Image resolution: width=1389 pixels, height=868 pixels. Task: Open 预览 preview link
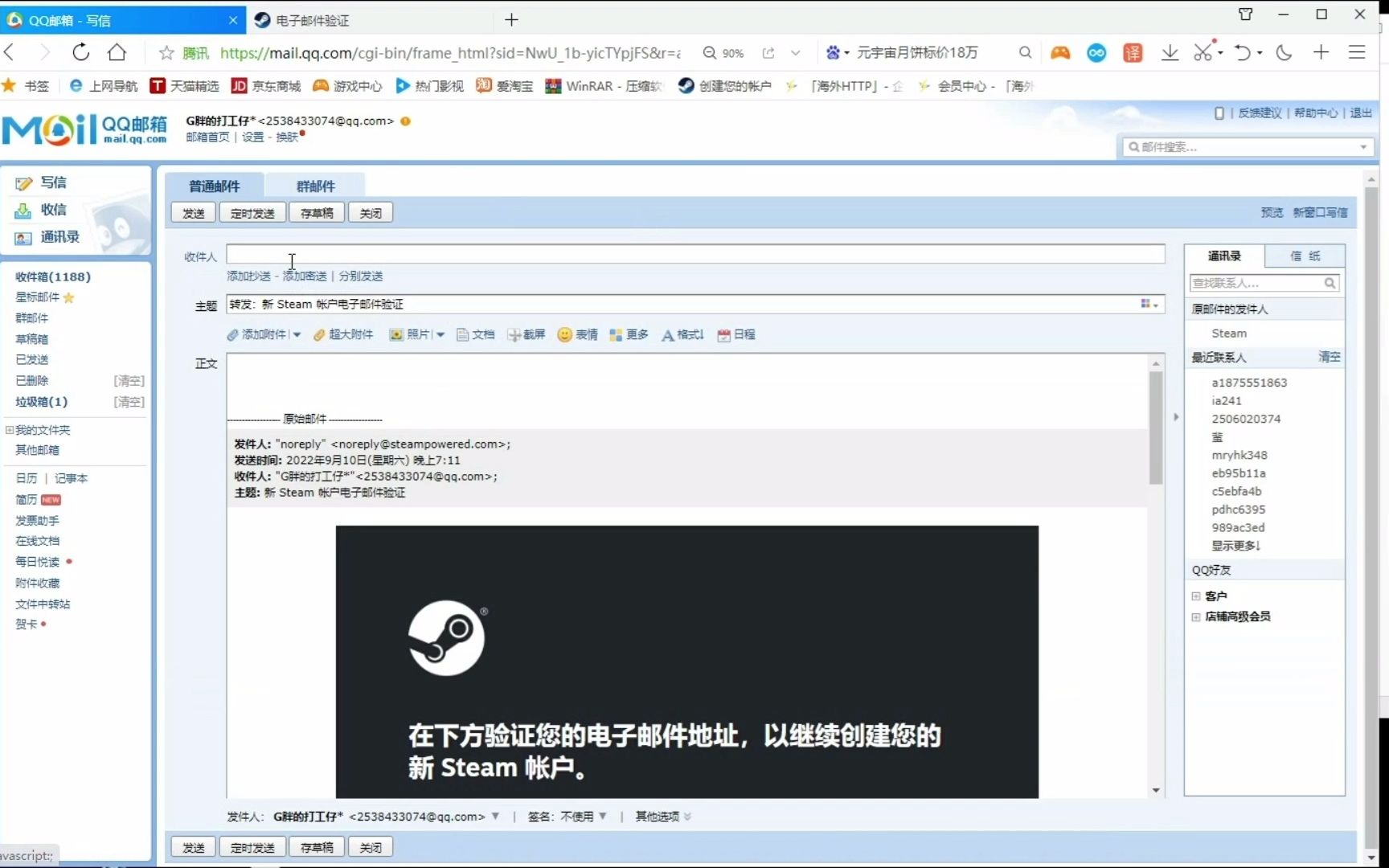coord(1272,212)
